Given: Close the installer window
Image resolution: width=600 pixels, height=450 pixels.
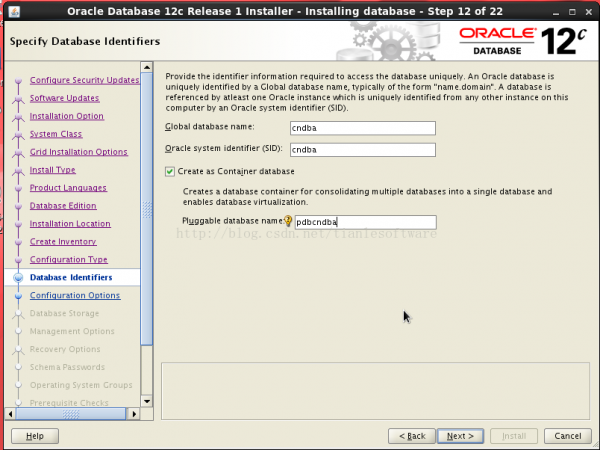Looking at the screenshot, I should tap(589, 12).
